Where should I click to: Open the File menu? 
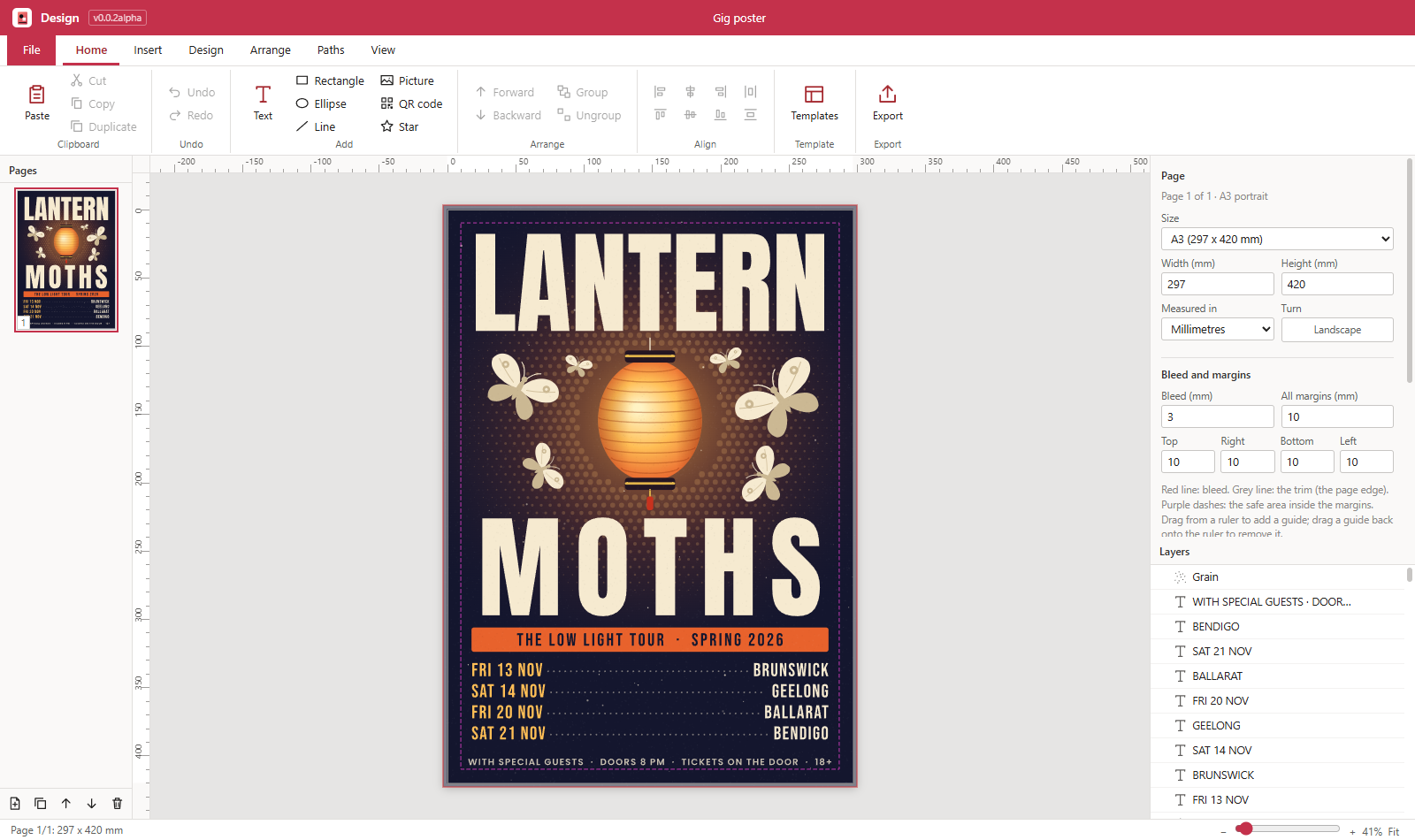(32, 50)
